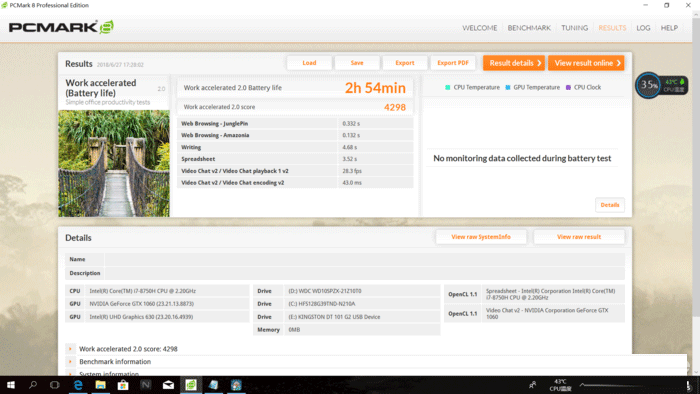
Task: Open Result details
Action: [514, 63]
